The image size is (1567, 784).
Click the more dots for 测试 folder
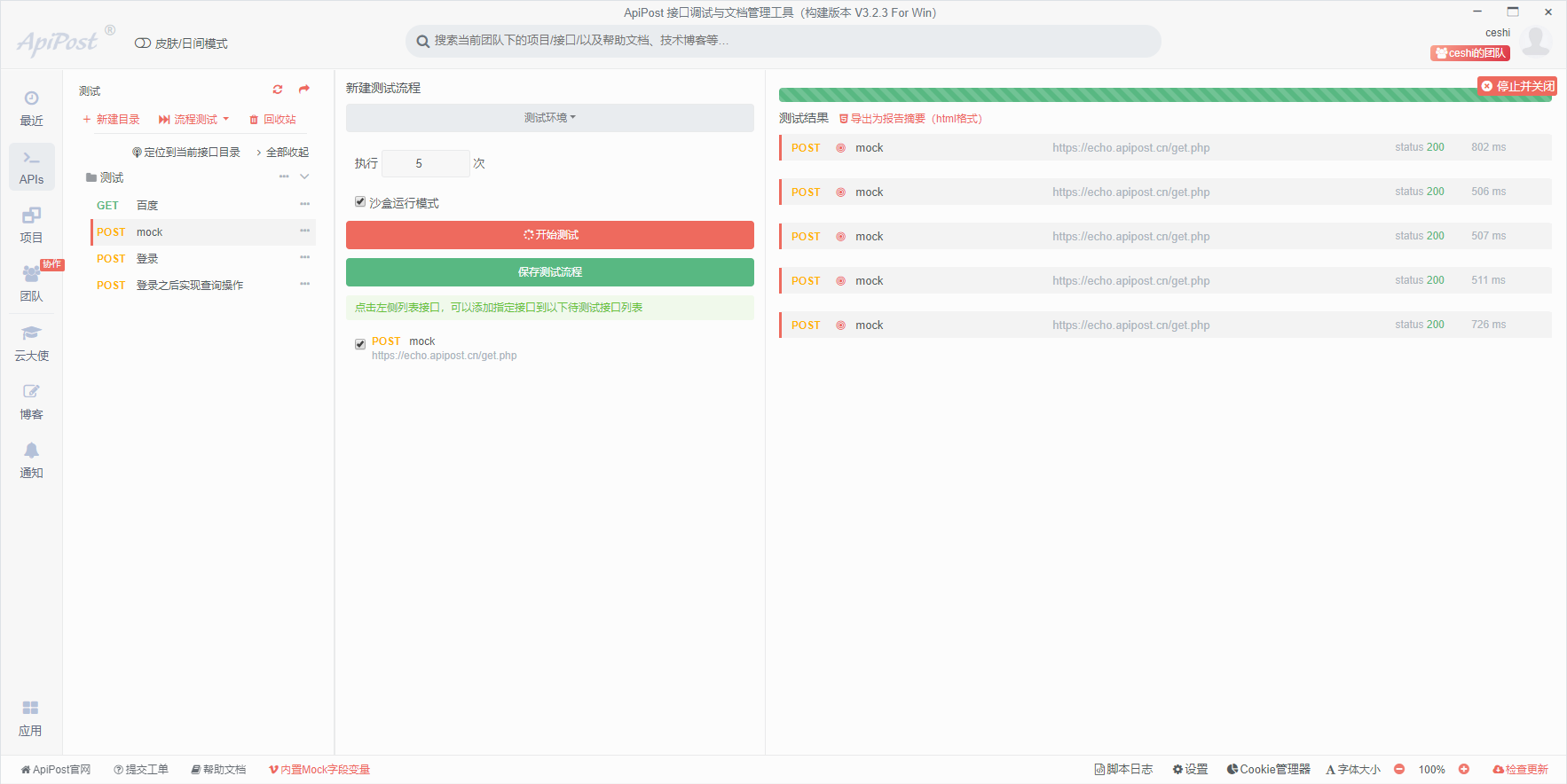(x=284, y=176)
